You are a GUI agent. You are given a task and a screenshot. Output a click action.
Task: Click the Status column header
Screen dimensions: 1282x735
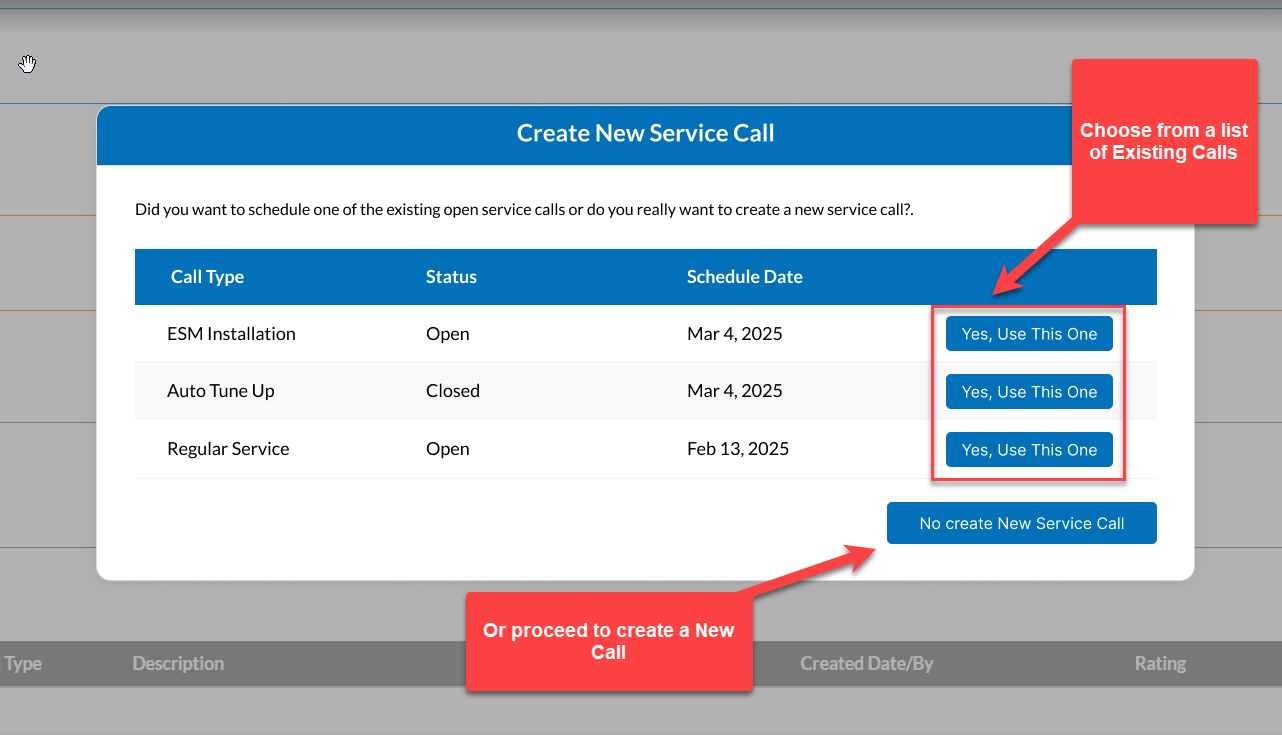point(451,277)
